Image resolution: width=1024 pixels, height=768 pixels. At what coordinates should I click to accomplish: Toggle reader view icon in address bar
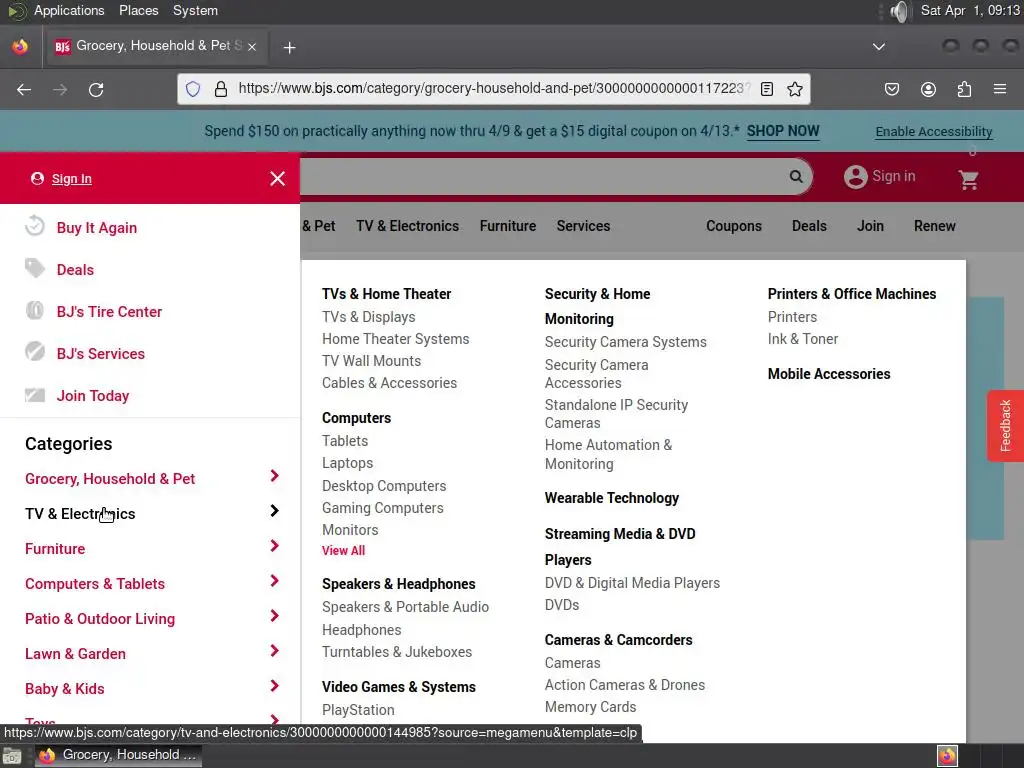pos(767,89)
